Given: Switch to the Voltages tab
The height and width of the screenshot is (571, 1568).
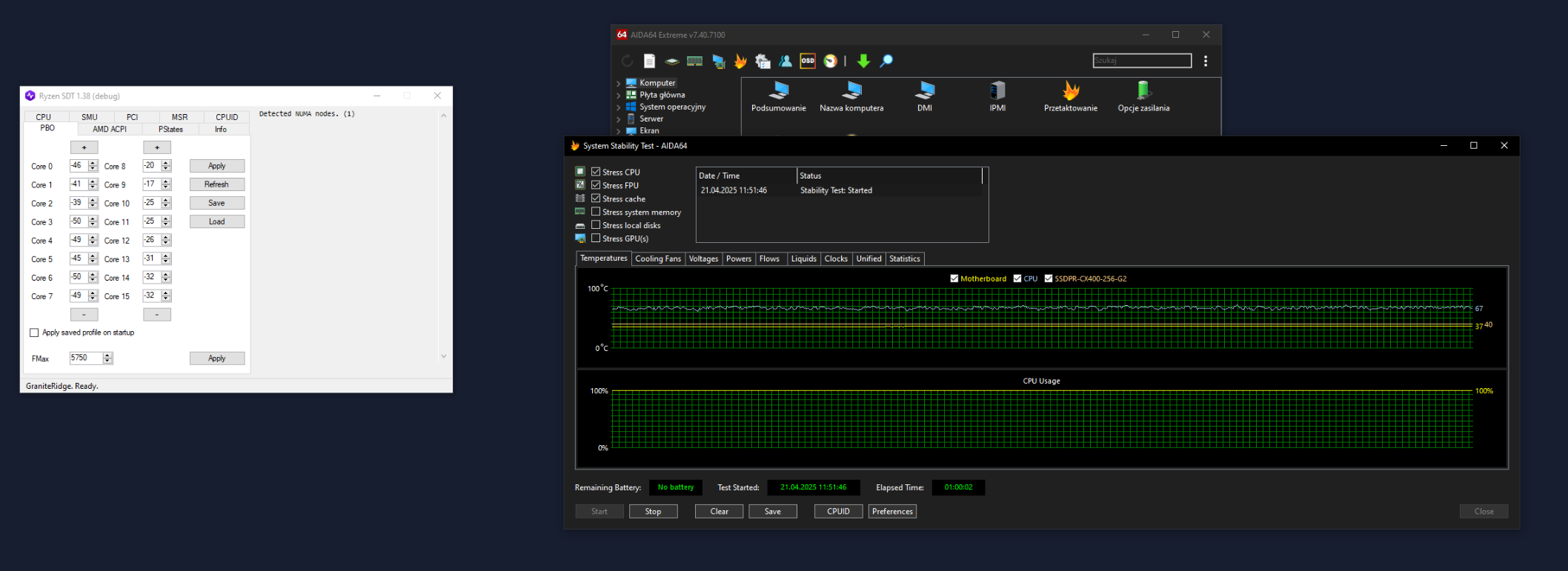Looking at the screenshot, I should [x=703, y=259].
